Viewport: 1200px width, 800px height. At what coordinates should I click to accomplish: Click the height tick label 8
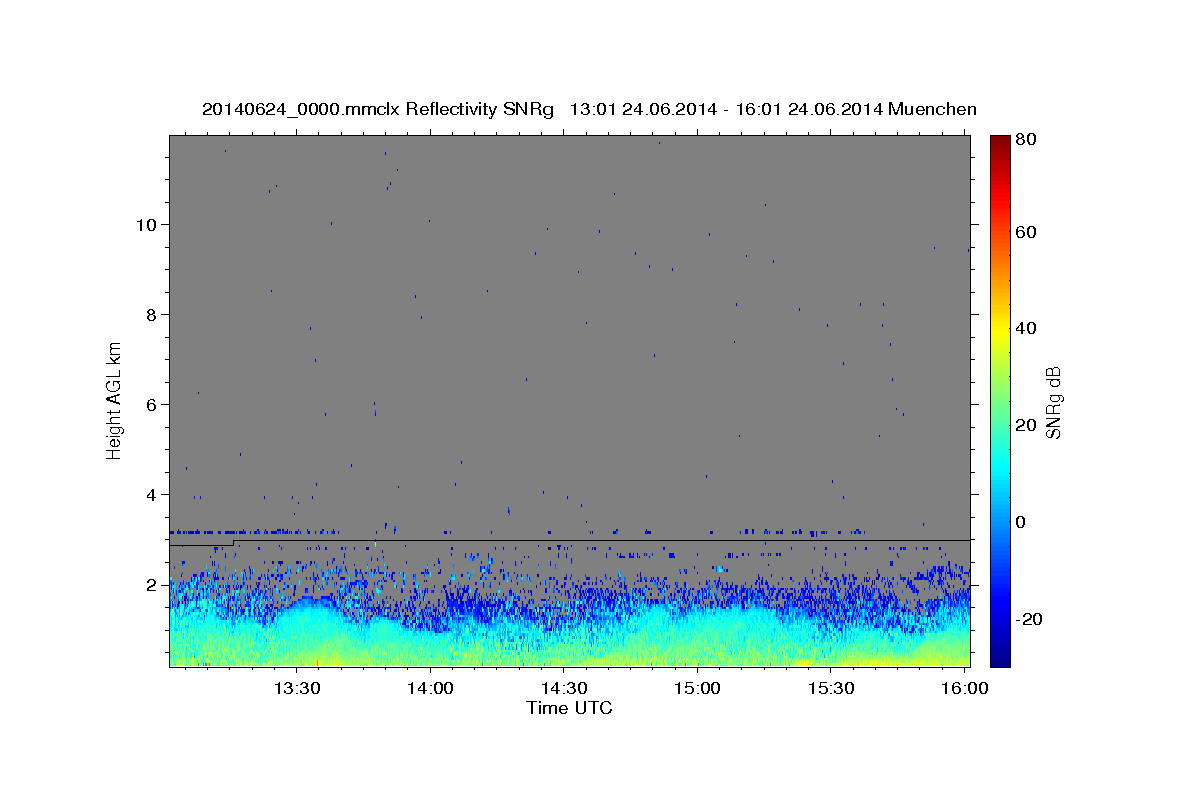coord(152,315)
